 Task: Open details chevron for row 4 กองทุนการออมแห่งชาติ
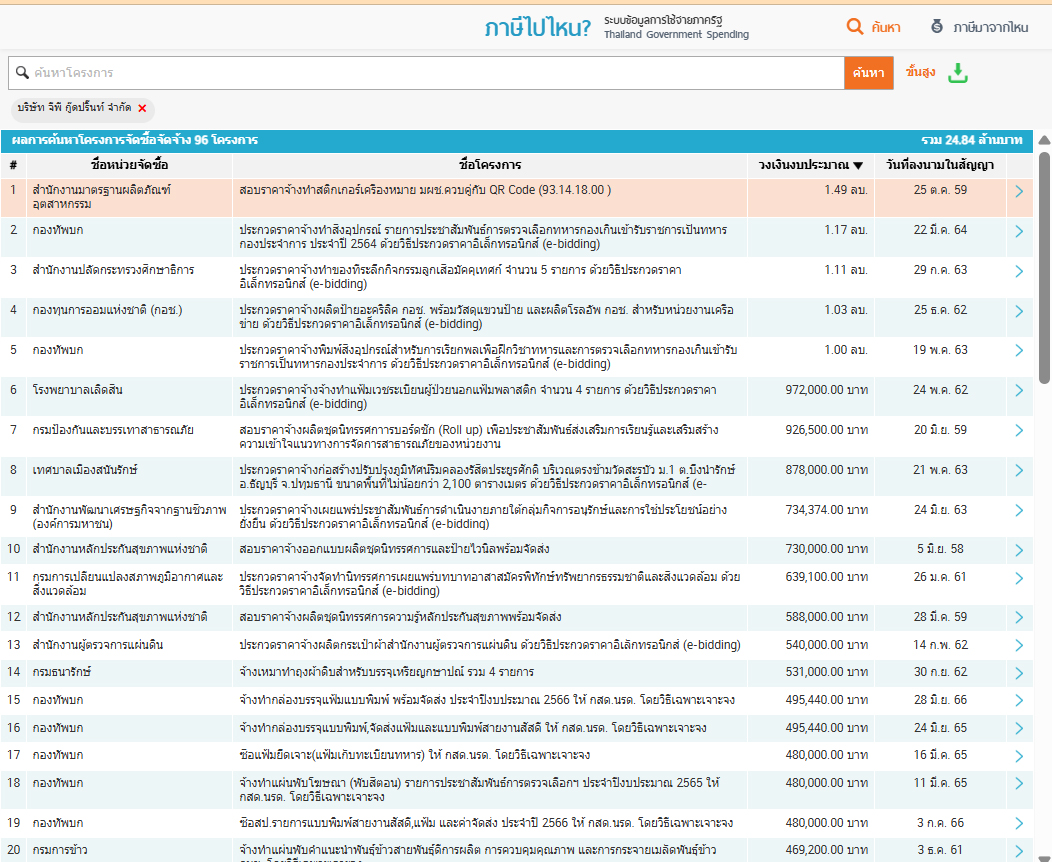click(x=1019, y=311)
